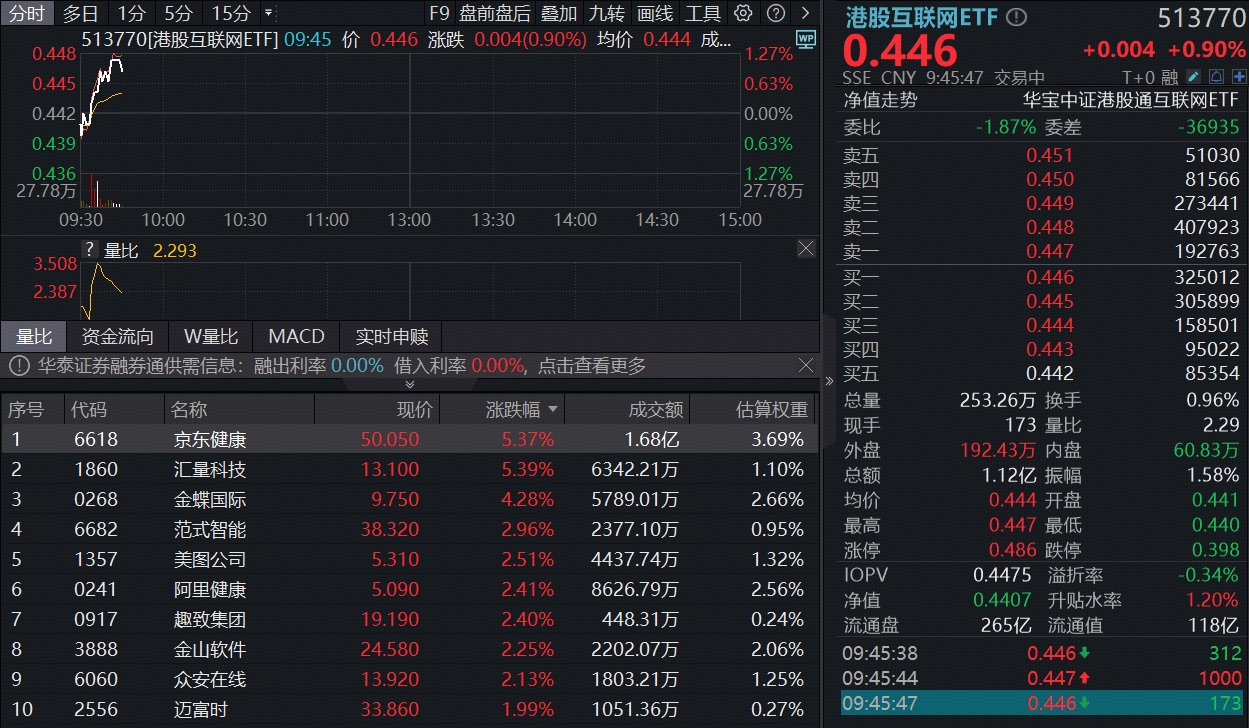Set a price alert with bell icon
The height and width of the screenshot is (728, 1249).
(1216, 77)
